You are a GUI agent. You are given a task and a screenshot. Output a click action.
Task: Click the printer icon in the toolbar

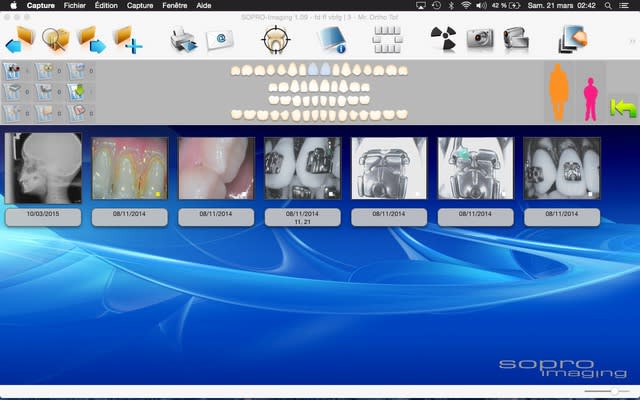[181, 39]
